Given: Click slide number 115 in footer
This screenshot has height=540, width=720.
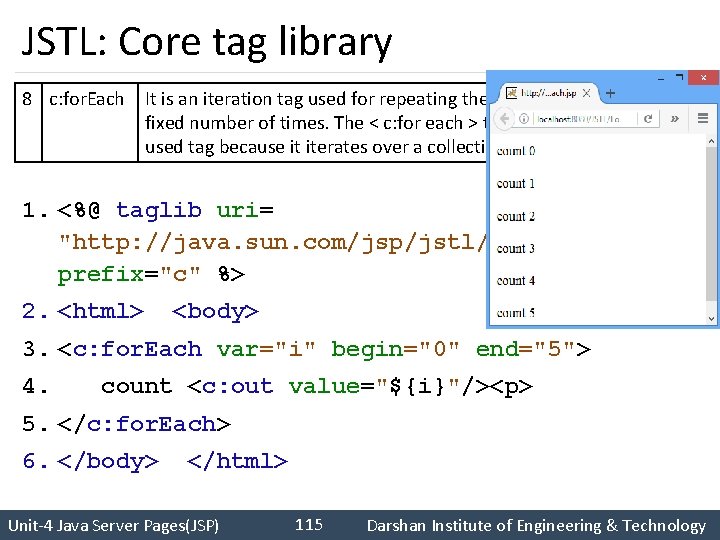Looking at the screenshot, I should click(309, 524).
